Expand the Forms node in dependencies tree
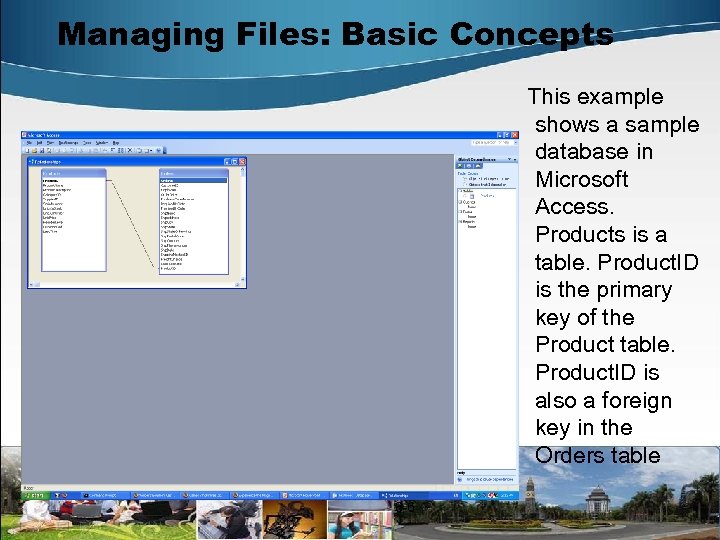The height and width of the screenshot is (540, 720). click(x=461, y=212)
